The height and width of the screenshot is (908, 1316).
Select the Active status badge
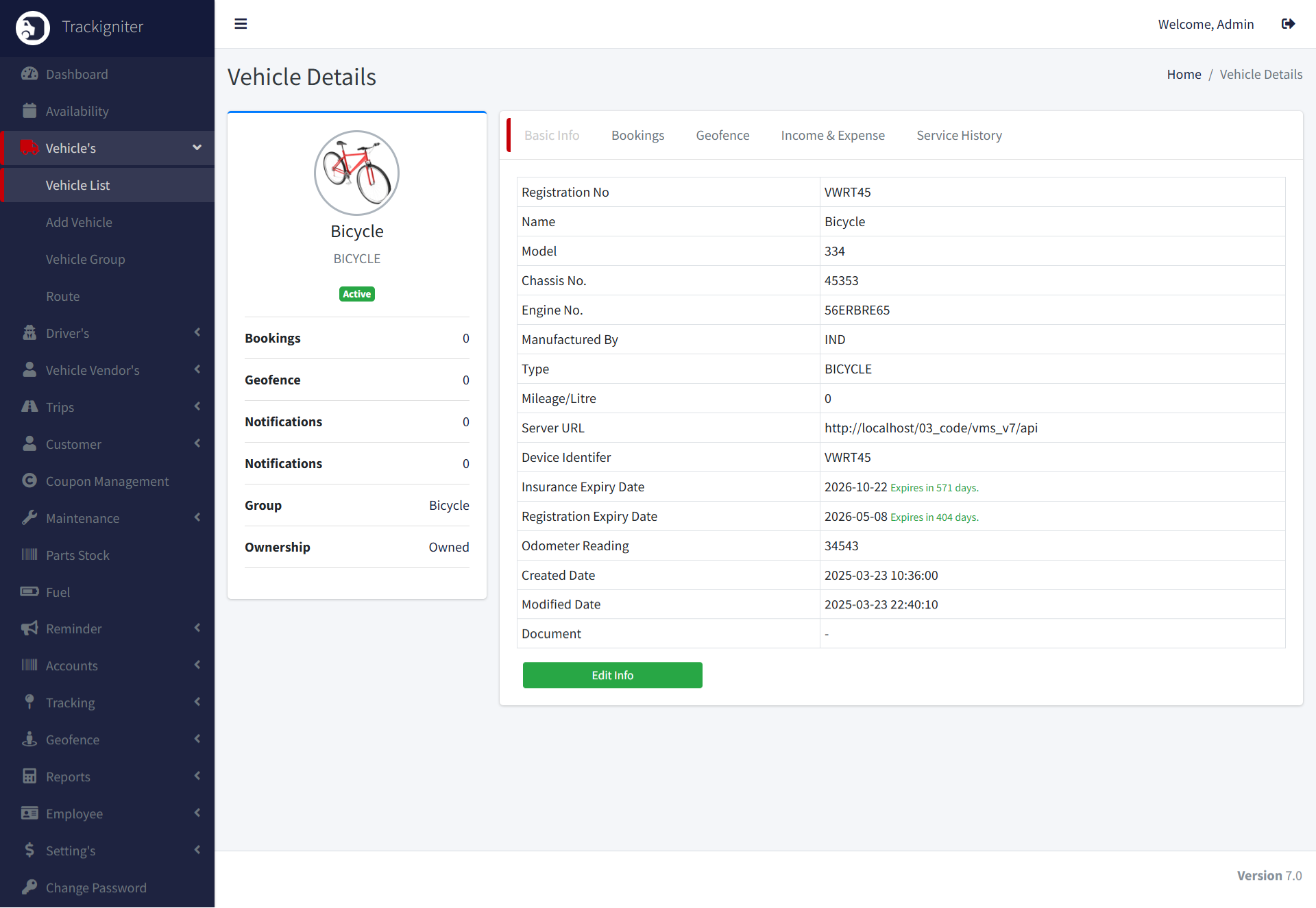pyautogui.click(x=356, y=293)
